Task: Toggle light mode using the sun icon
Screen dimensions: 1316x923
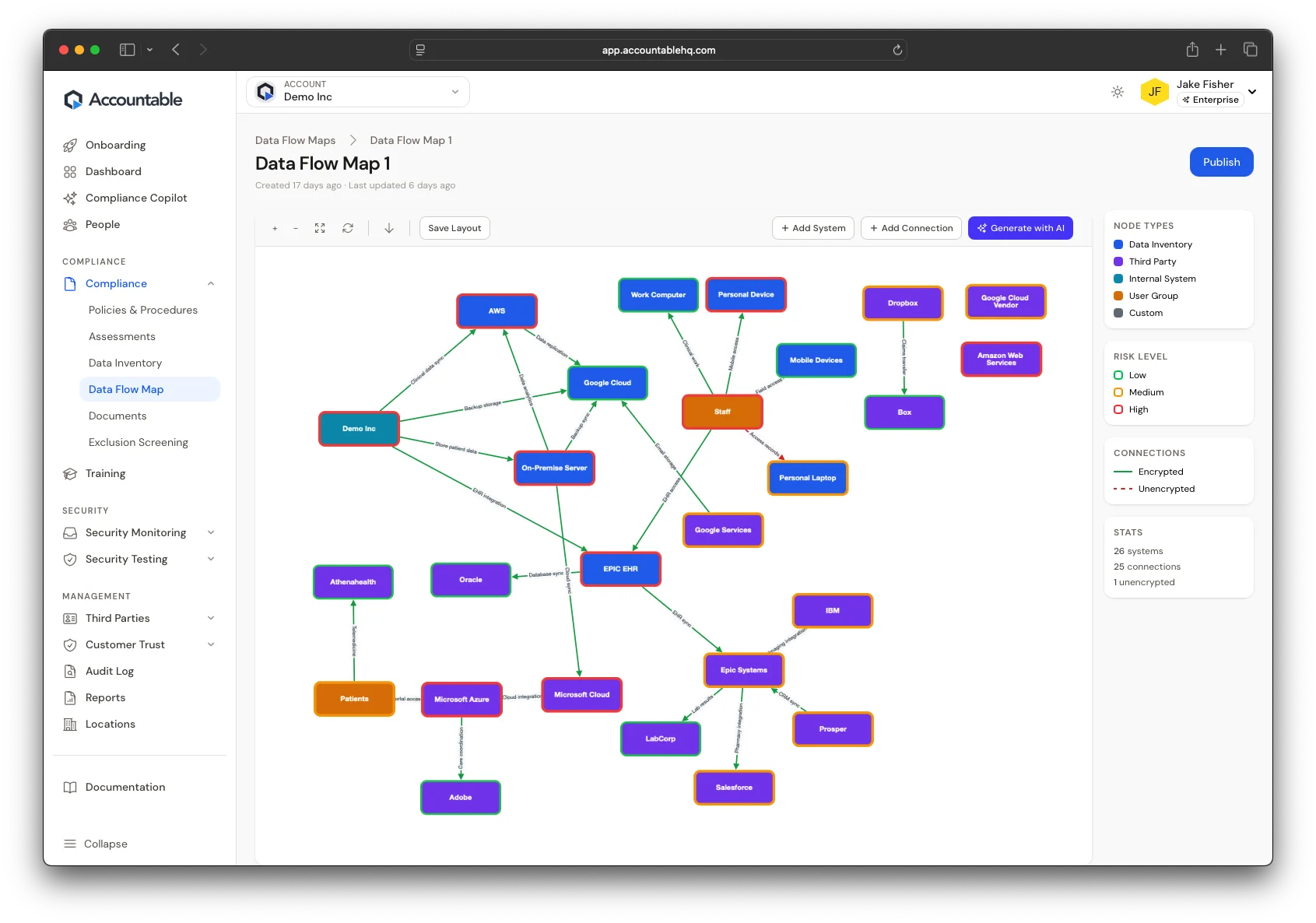Action: (x=1118, y=92)
